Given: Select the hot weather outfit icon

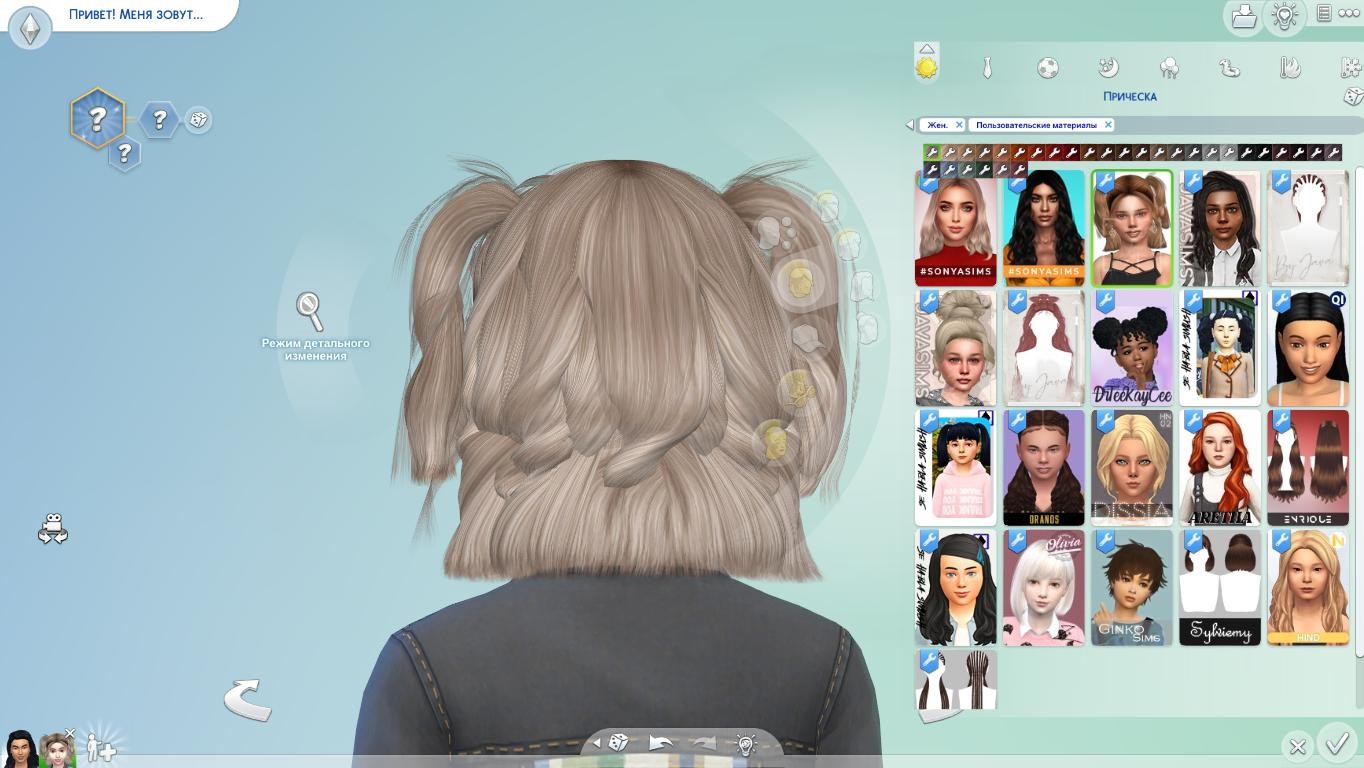Looking at the screenshot, I should coord(1290,68).
